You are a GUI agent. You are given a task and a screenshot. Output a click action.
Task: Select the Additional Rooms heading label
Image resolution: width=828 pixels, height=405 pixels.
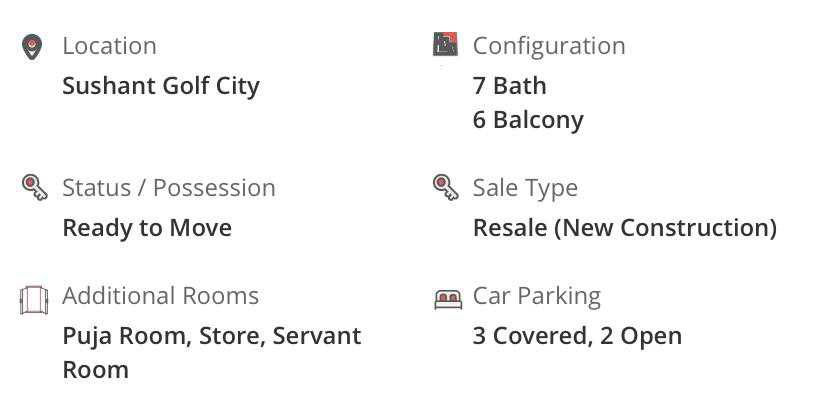click(x=160, y=296)
